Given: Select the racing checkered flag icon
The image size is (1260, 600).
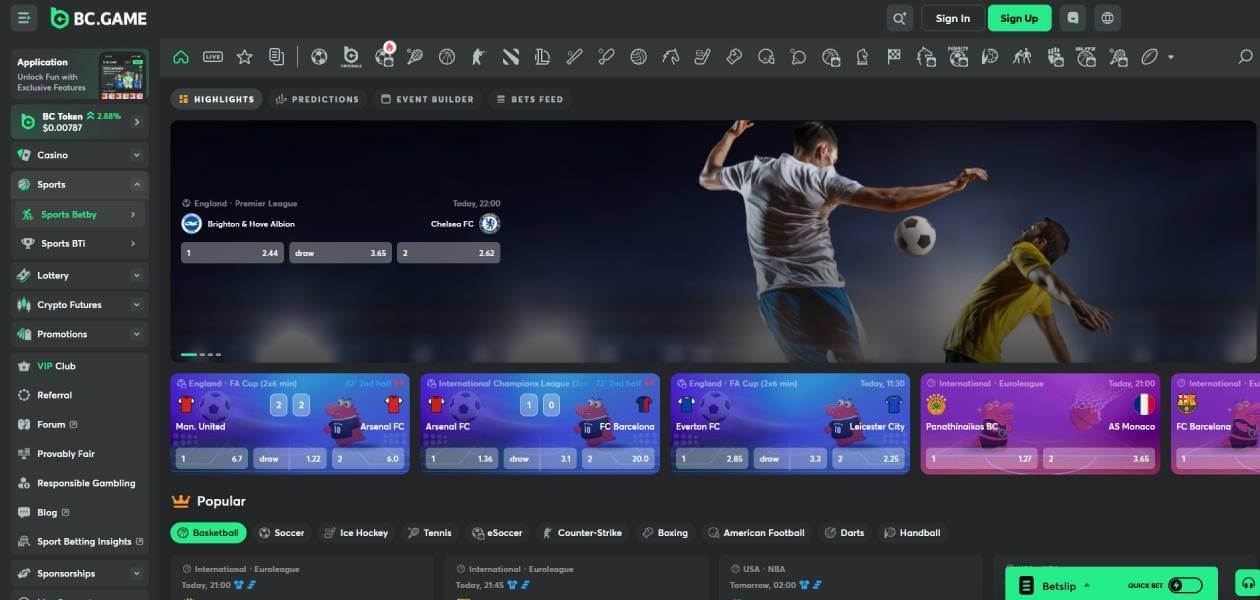Looking at the screenshot, I should point(895,57).
